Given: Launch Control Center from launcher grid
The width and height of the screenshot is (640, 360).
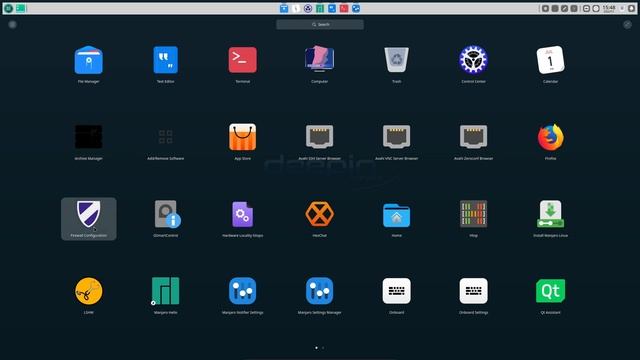Looking at the screenshot, I should click(473, 60).
